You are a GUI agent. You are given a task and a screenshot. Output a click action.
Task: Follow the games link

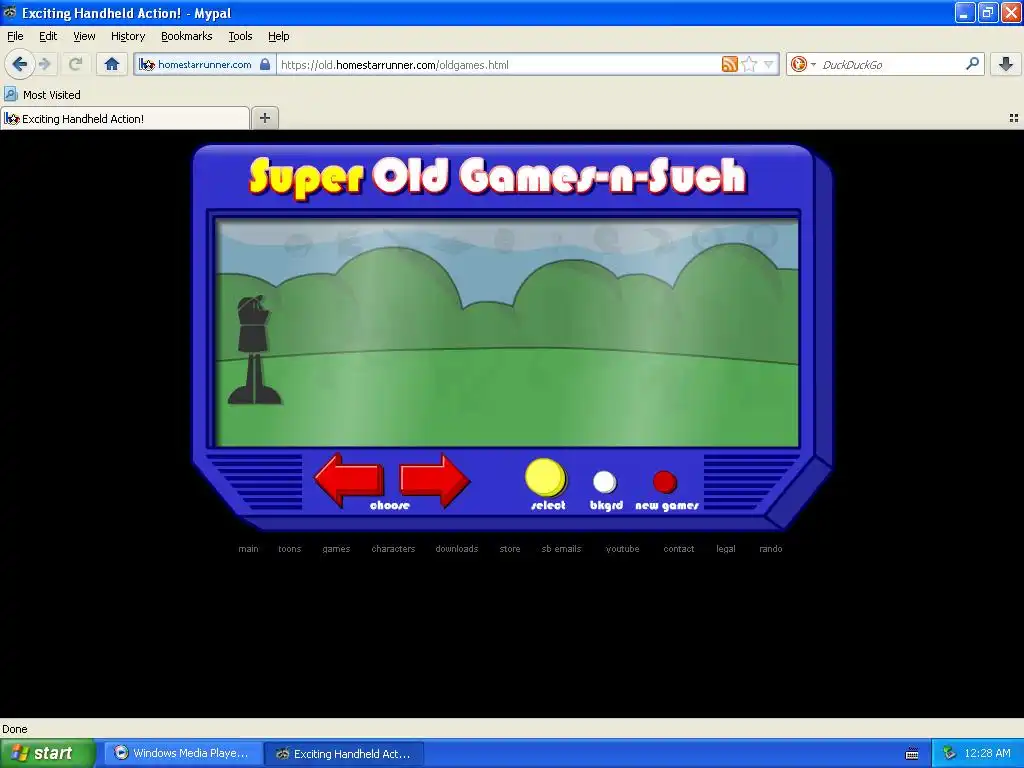coord(336,549)
